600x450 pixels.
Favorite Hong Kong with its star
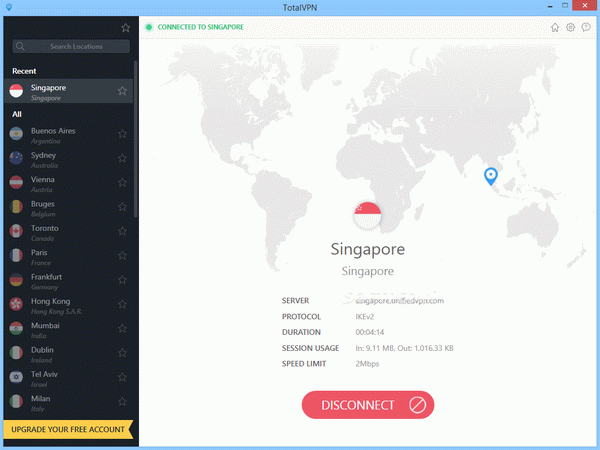[122, 304]
